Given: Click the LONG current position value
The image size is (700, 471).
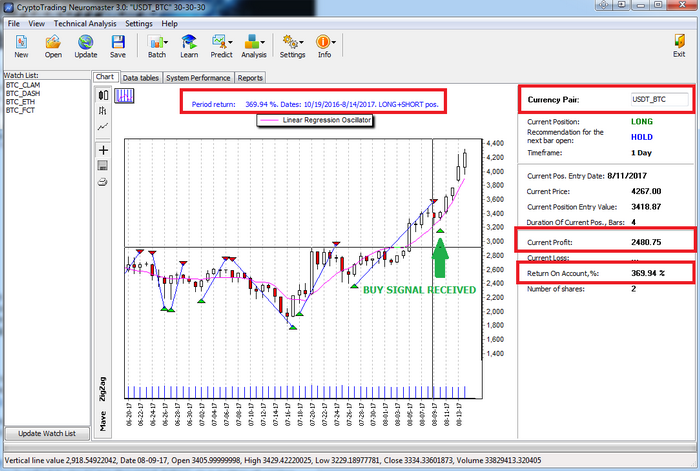Looking at the screenshot, I should click(x=642, y=121).
